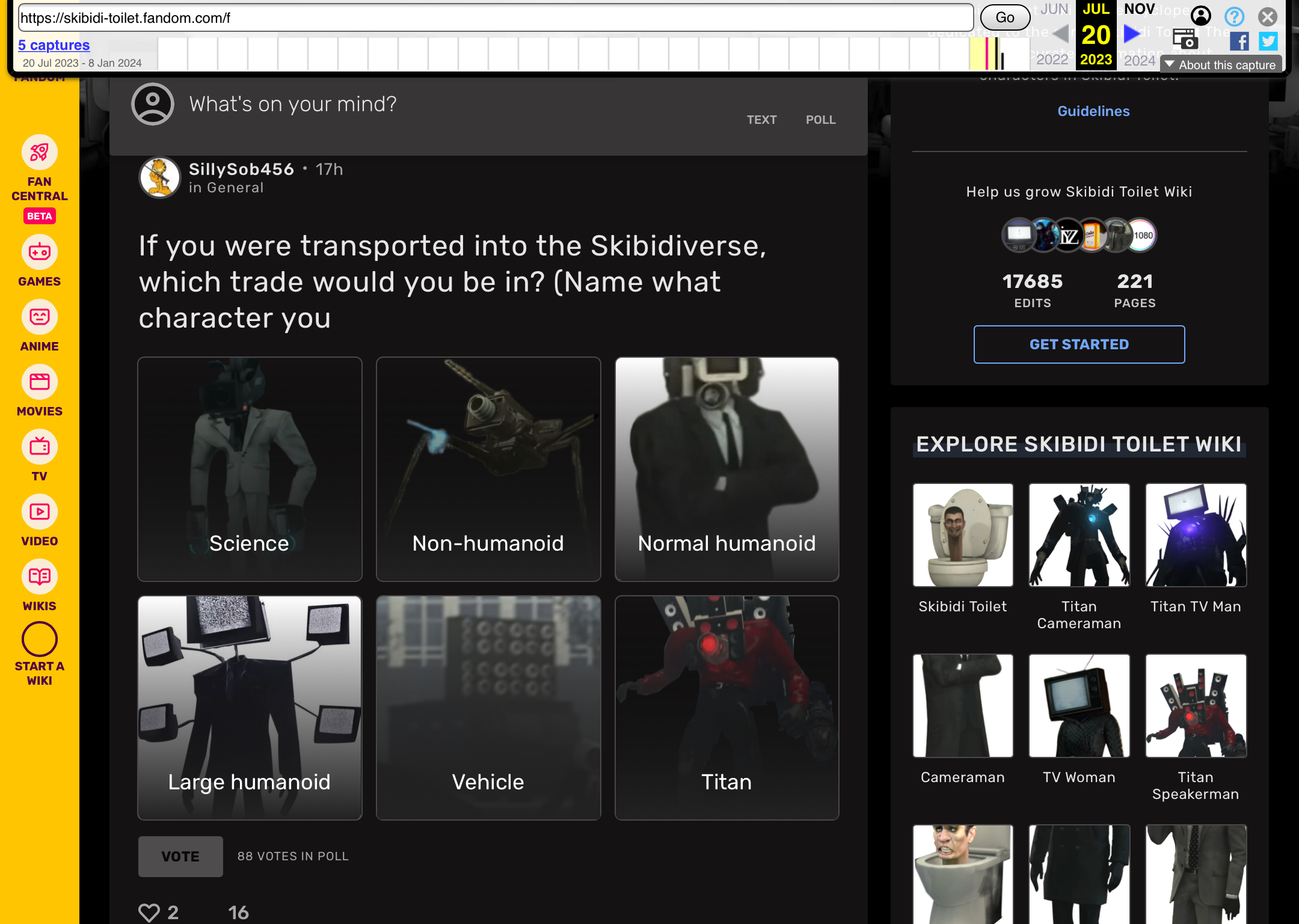
Task: Open the Wayback Machine help icon
Action: pos(1234,16)
